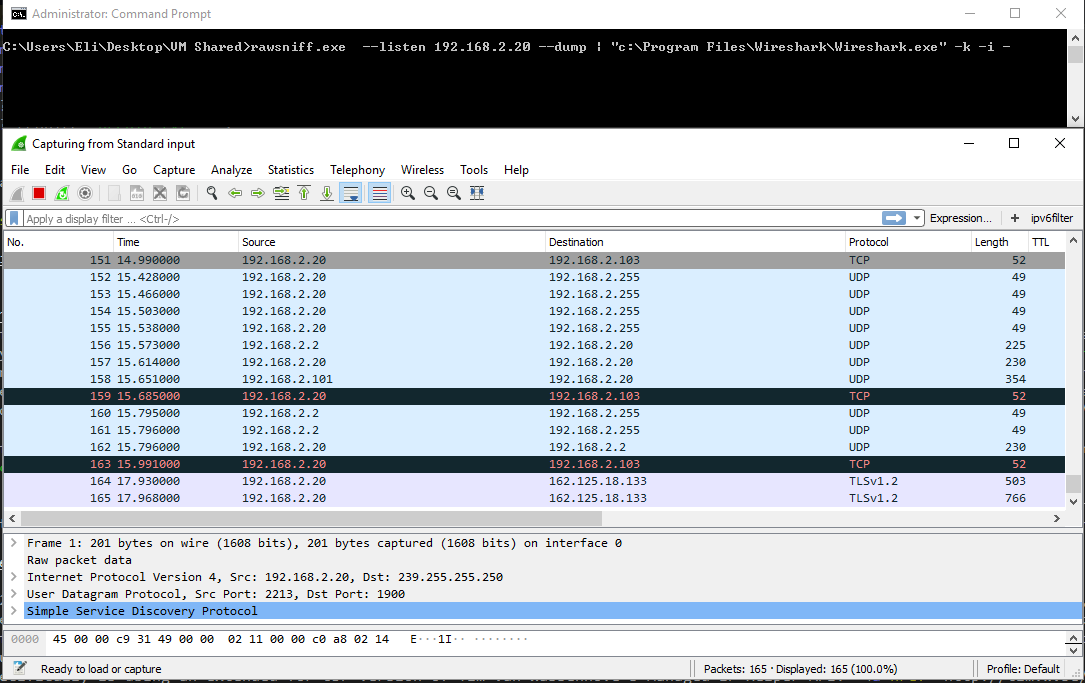Open the Telephony menu

tap(357, 170)
